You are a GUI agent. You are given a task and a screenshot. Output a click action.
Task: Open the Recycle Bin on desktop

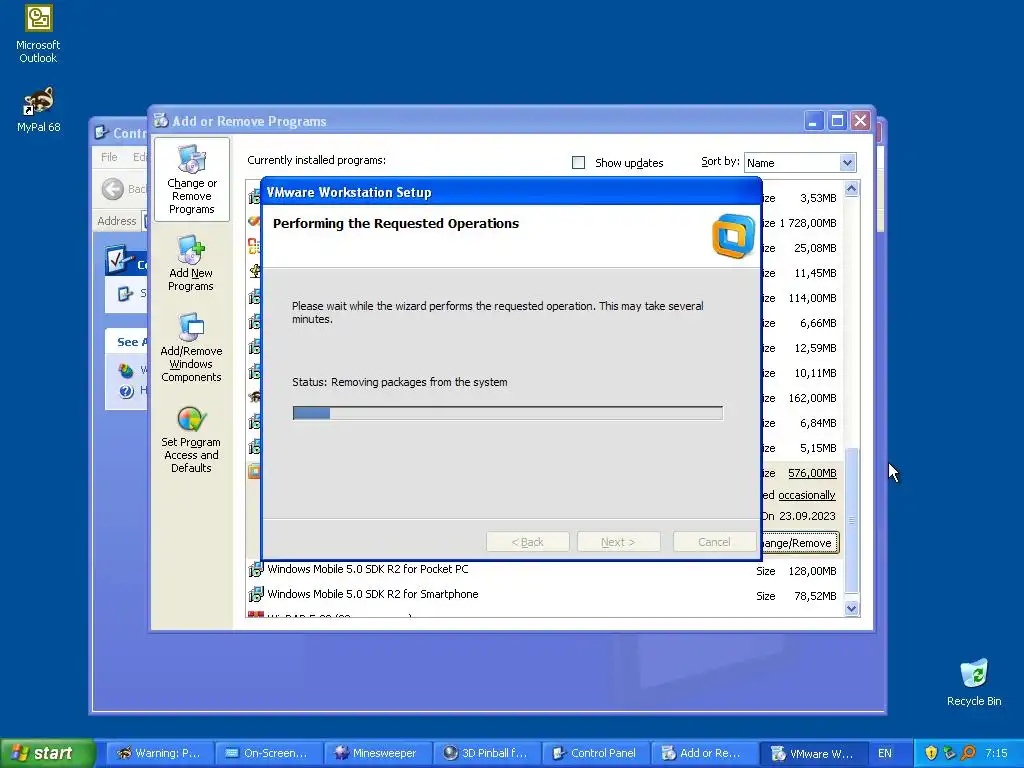[x=974, y=682]
